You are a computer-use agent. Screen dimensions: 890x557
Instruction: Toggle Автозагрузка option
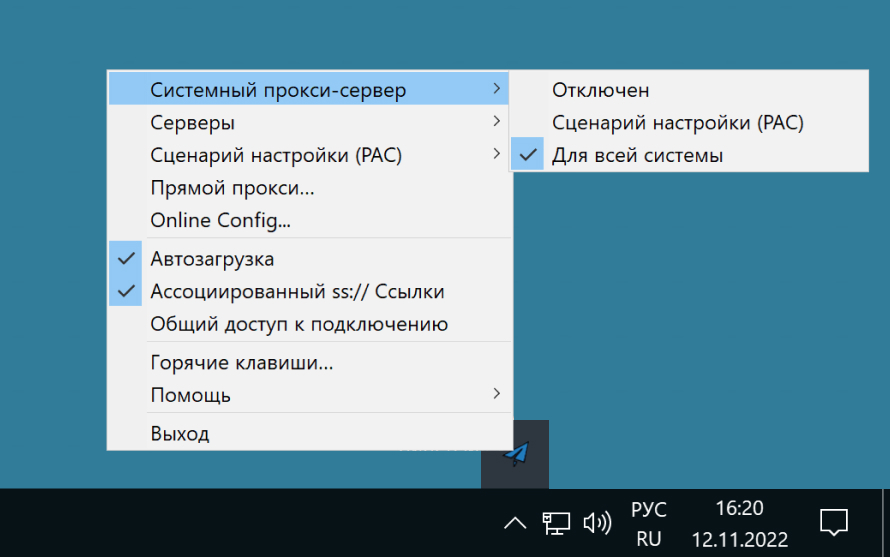pyautogui.click(x=310, y=258)
